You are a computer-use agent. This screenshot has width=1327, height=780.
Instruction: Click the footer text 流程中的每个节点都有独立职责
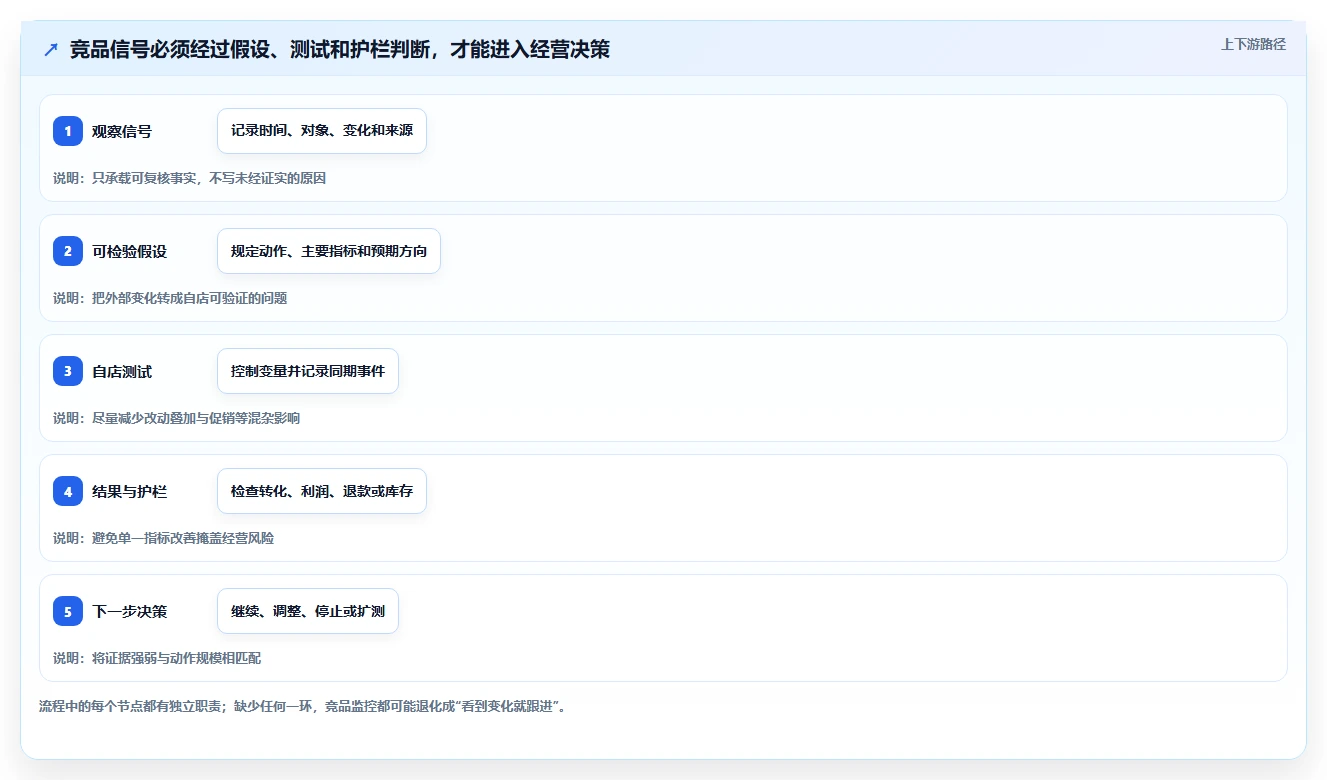pos(303,706)
